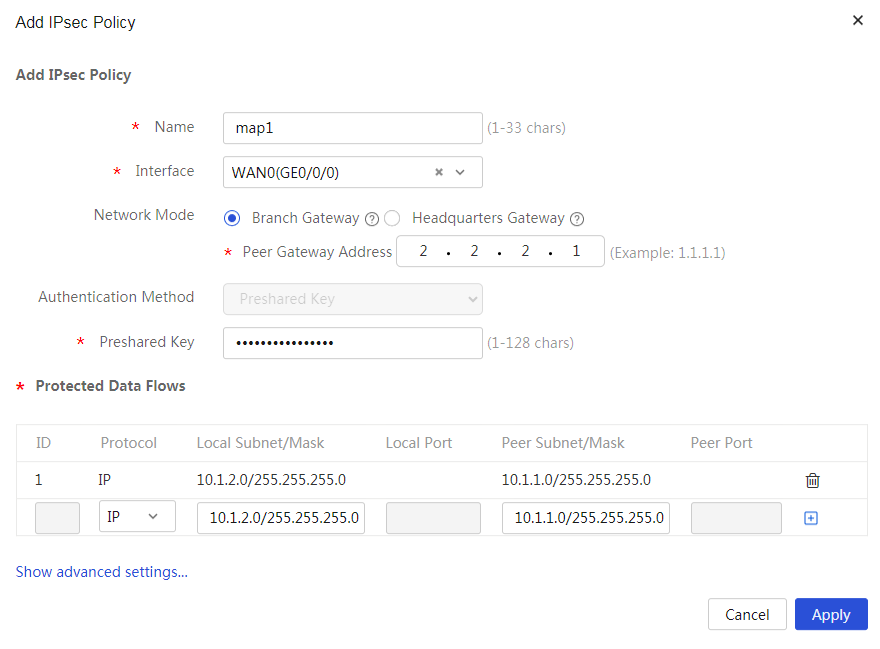
Task: Open Authentication Method dropdown
Action: 352,299
